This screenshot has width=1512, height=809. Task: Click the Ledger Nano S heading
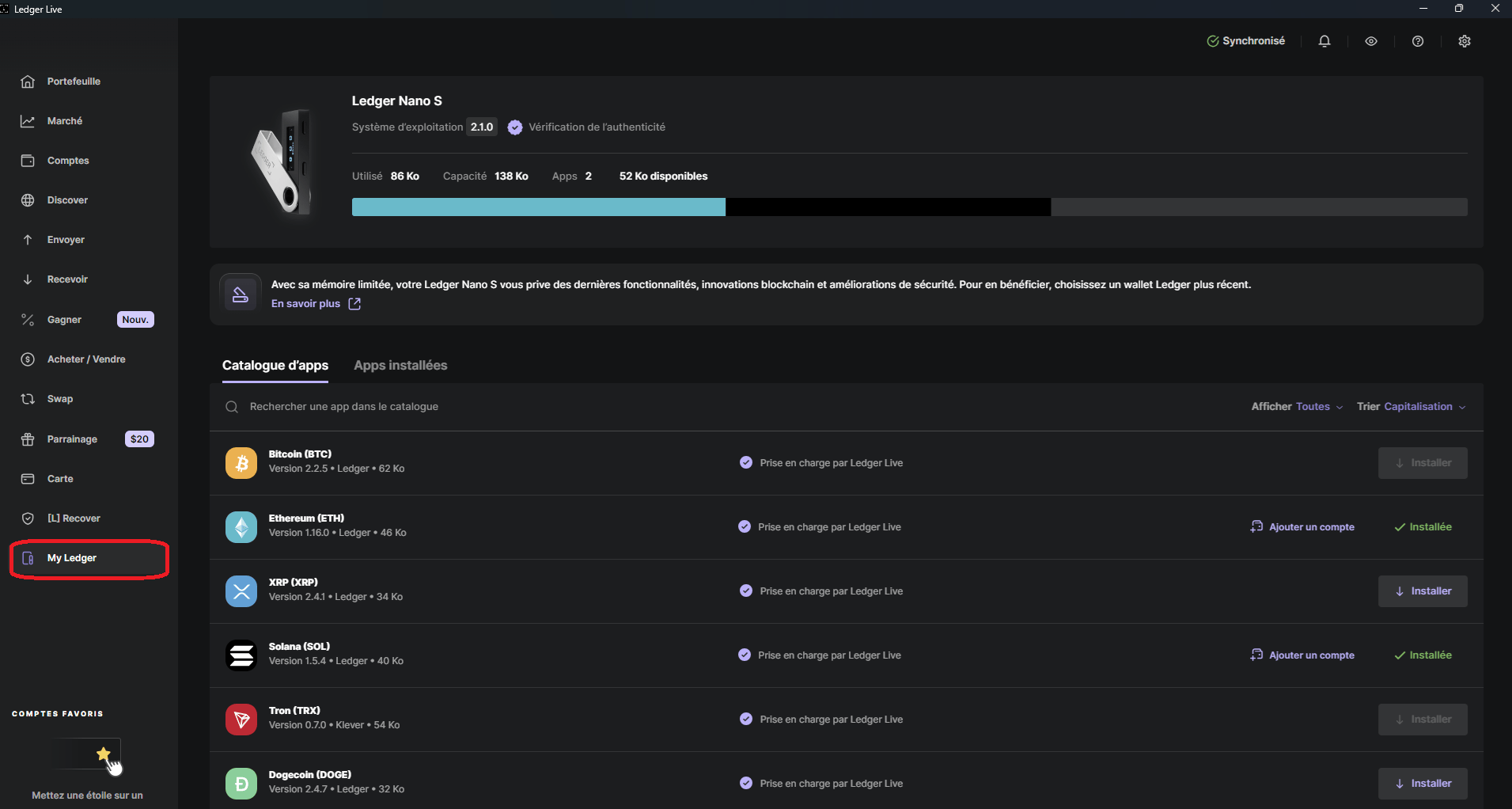pyautogui.click(x=397, y=101)
